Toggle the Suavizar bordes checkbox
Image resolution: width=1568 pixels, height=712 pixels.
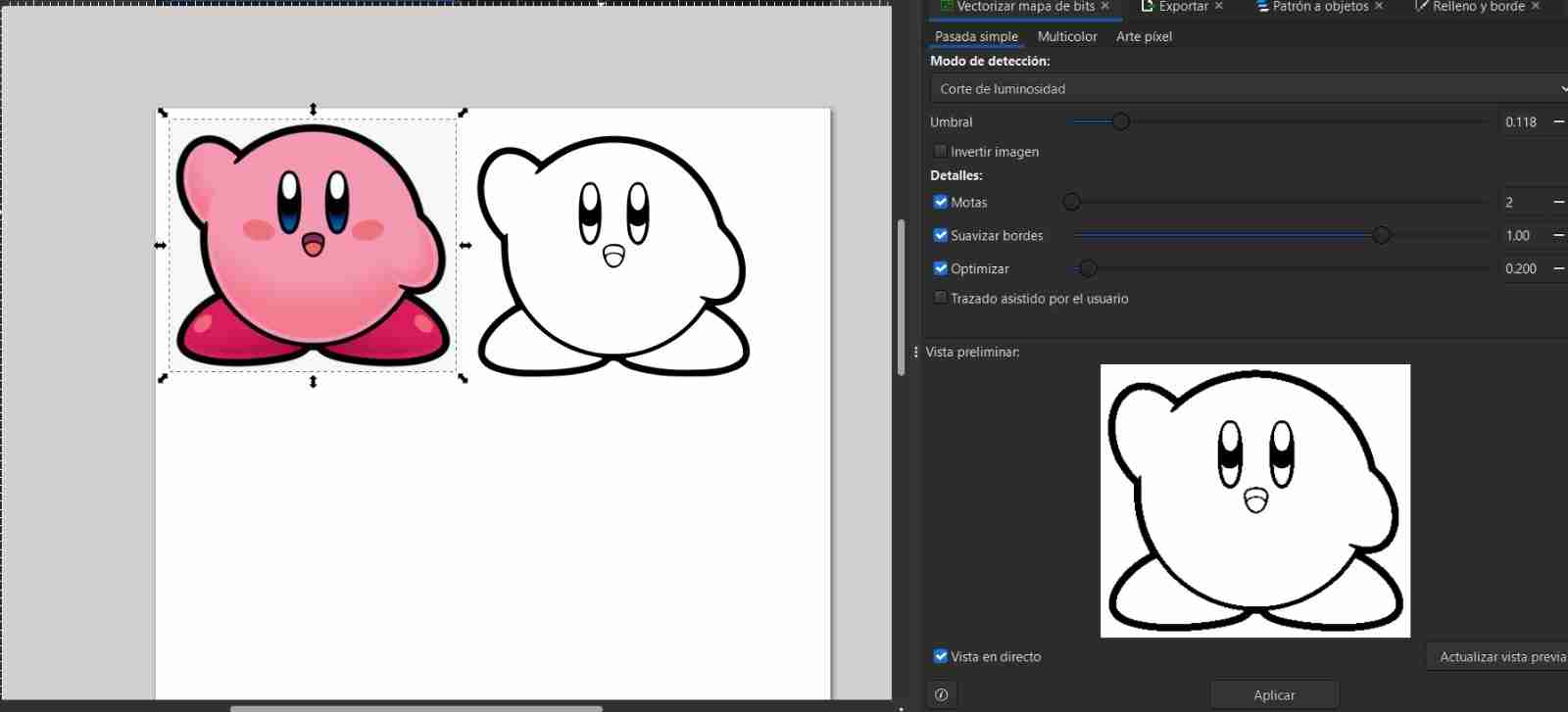(x=941, y=235)
